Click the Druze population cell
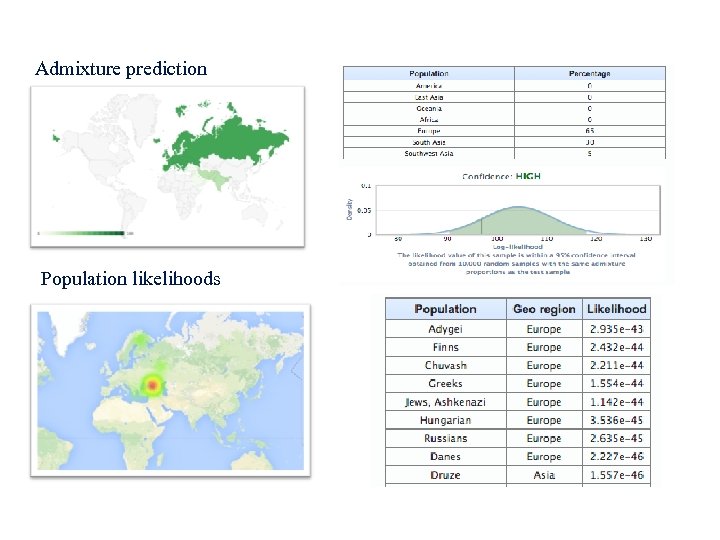 click(x=445, y=475)
